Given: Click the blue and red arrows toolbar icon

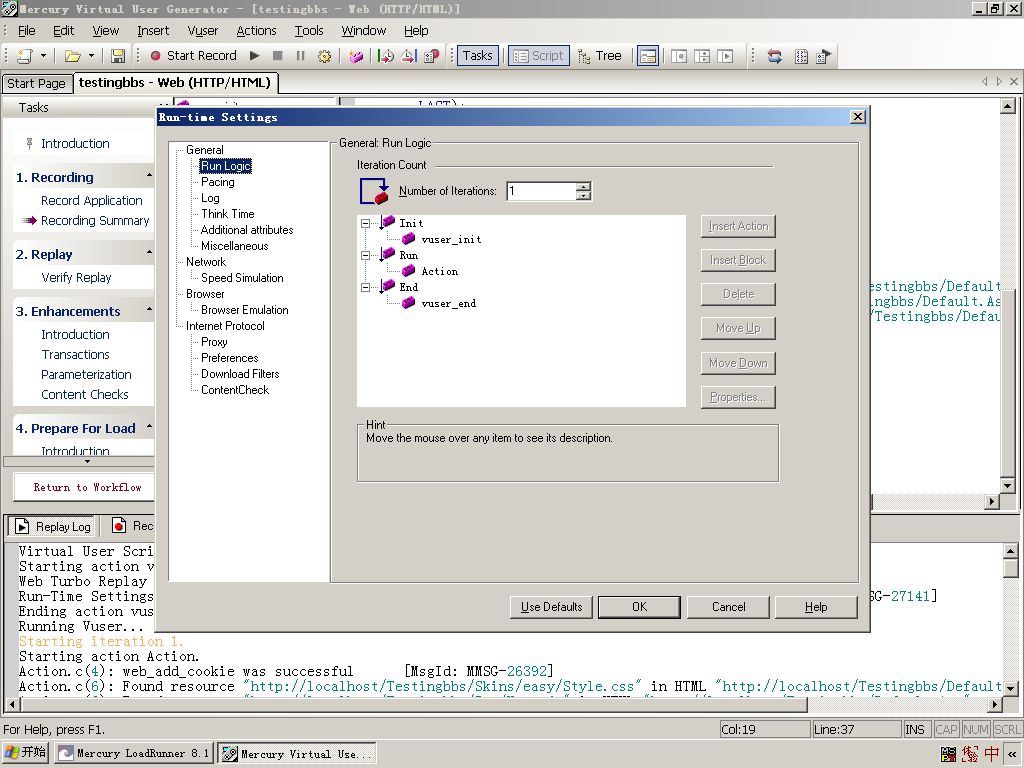Looking at the screenshot, I should 775,56.
